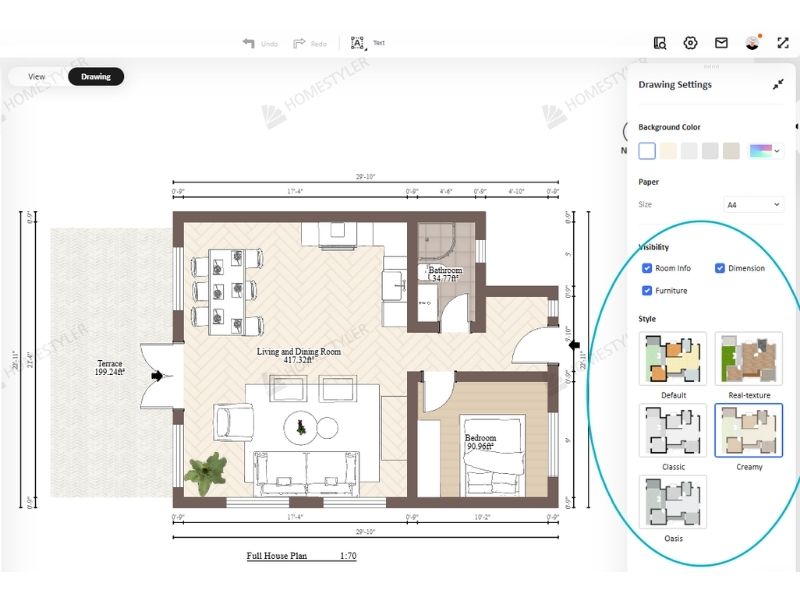This screenshot has height=600, width=800.
Task: Open the paper Size A4 dropdown
Action: point(753,204)
